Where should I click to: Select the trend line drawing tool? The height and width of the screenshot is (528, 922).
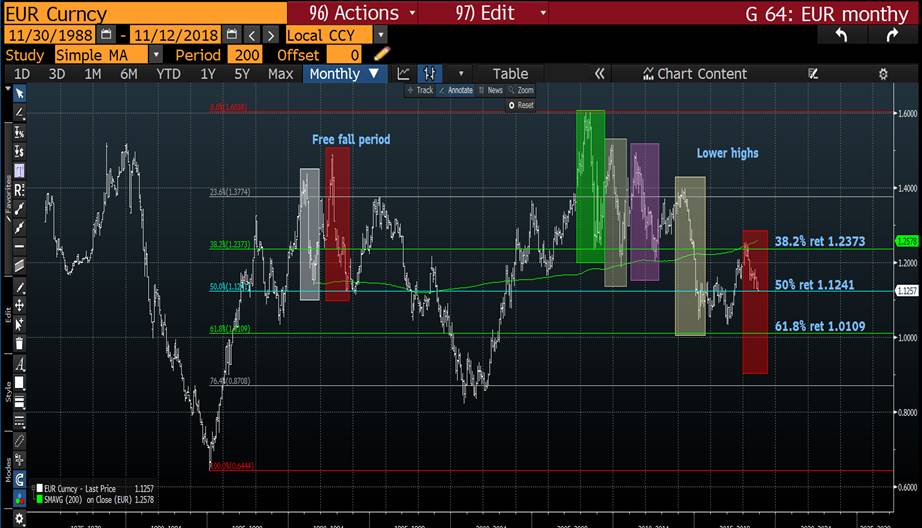(19, 112)
